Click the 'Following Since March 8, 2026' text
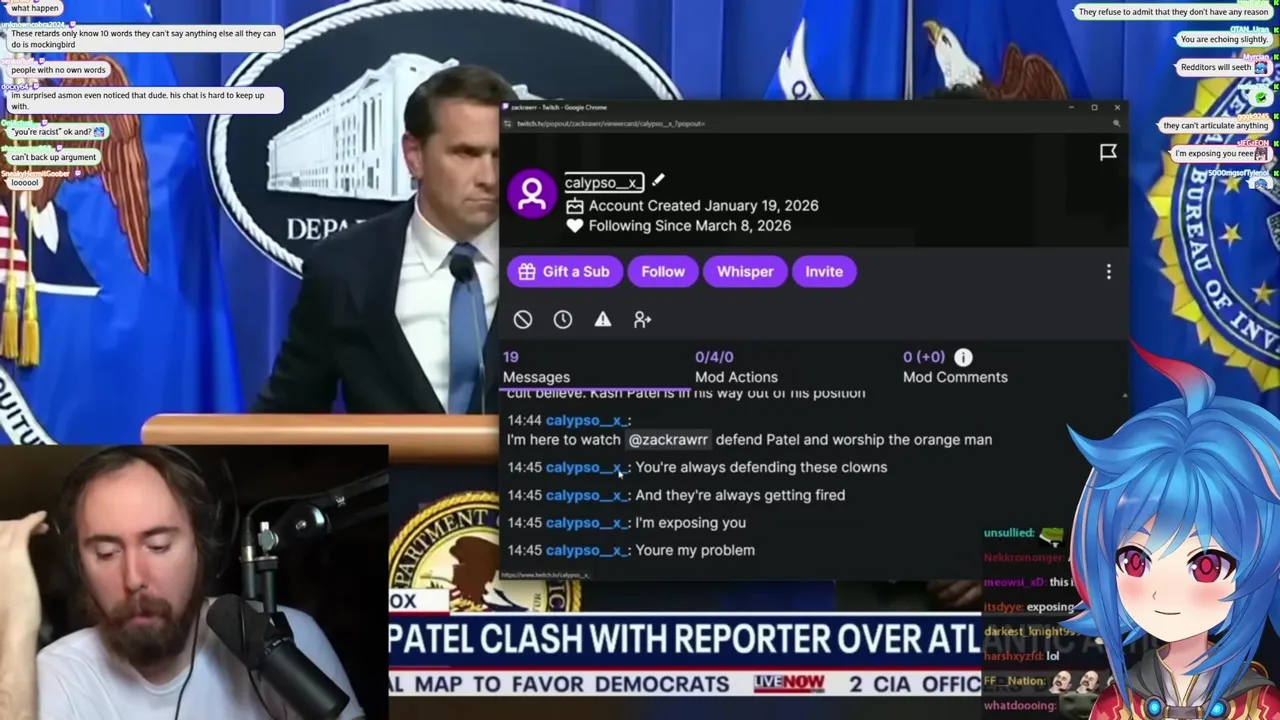 [689, 226]
